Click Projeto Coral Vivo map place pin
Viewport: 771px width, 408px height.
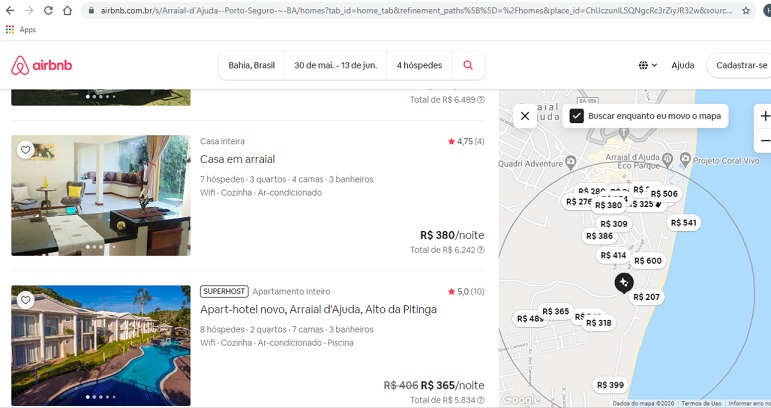click(x=685, y=159)
